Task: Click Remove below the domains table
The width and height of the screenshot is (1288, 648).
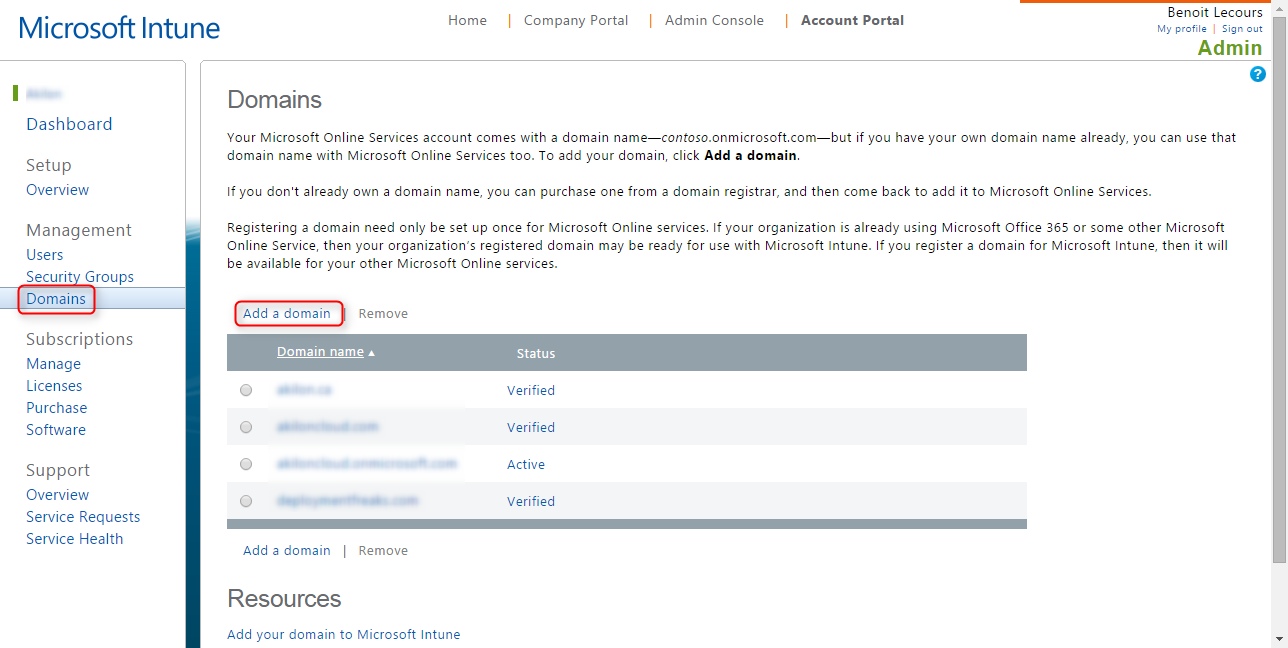Action: pos(383,550)
